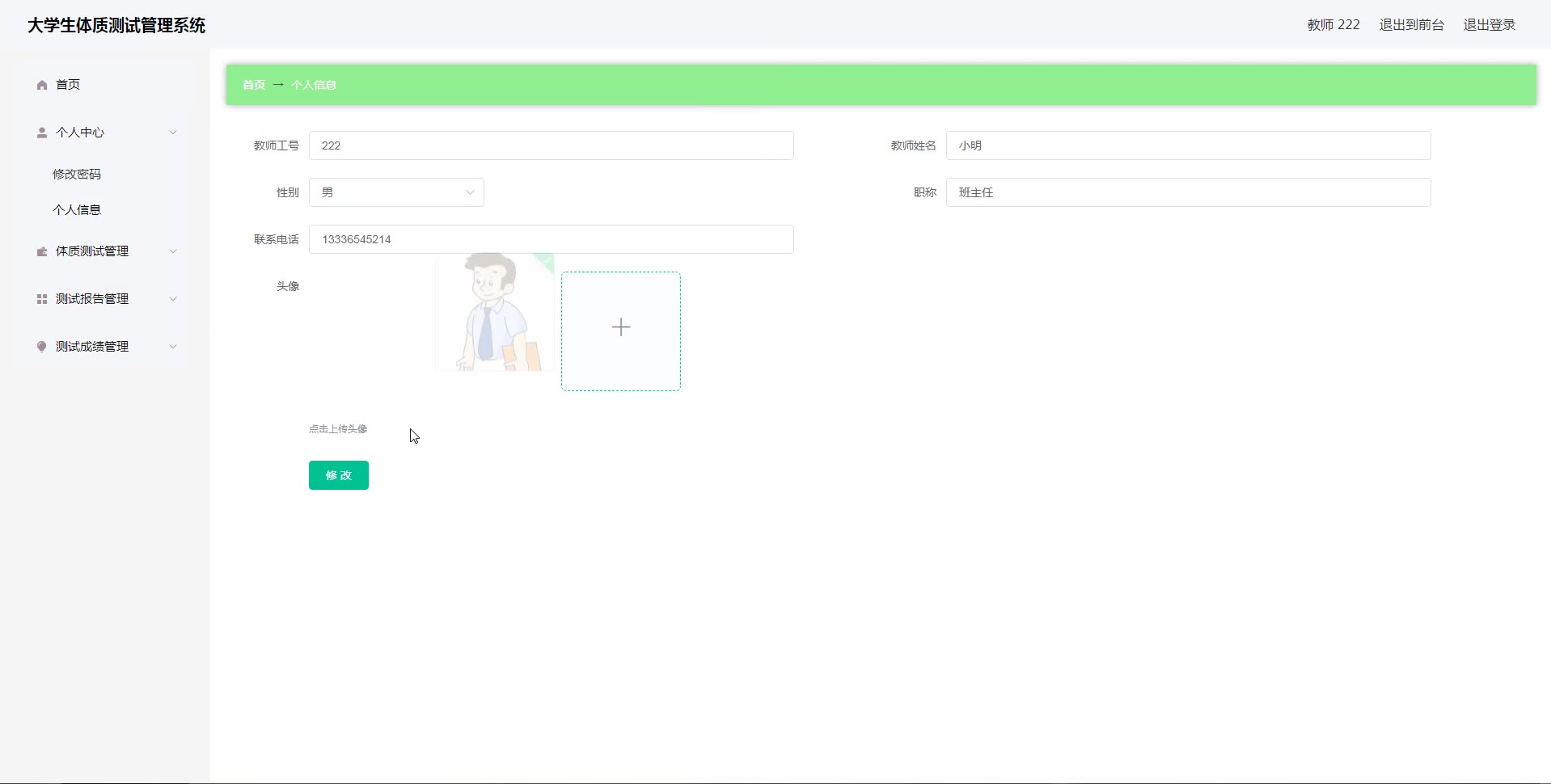
Task: Click the 联系电话 field label
Action: pyautogui.click(x=277, y=239)
